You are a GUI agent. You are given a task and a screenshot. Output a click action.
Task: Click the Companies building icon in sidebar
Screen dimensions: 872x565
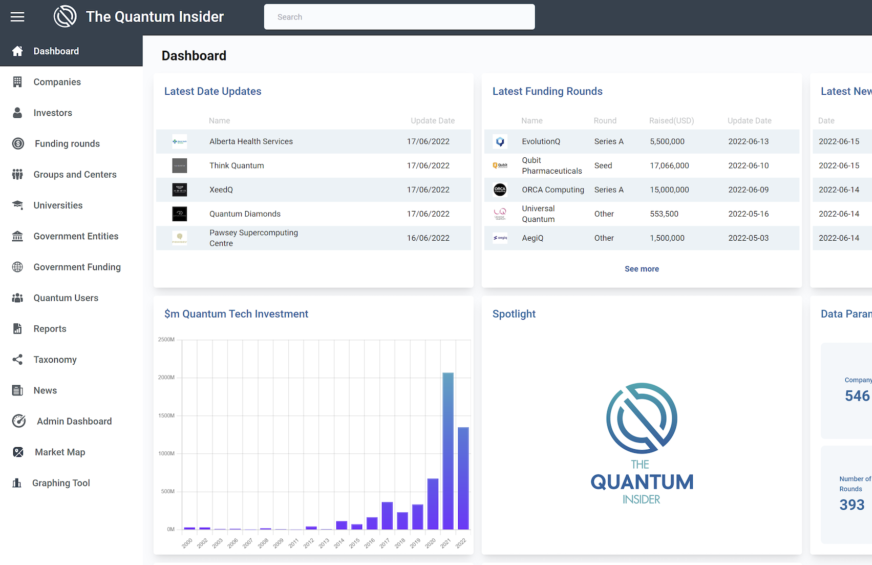(17, 82)
